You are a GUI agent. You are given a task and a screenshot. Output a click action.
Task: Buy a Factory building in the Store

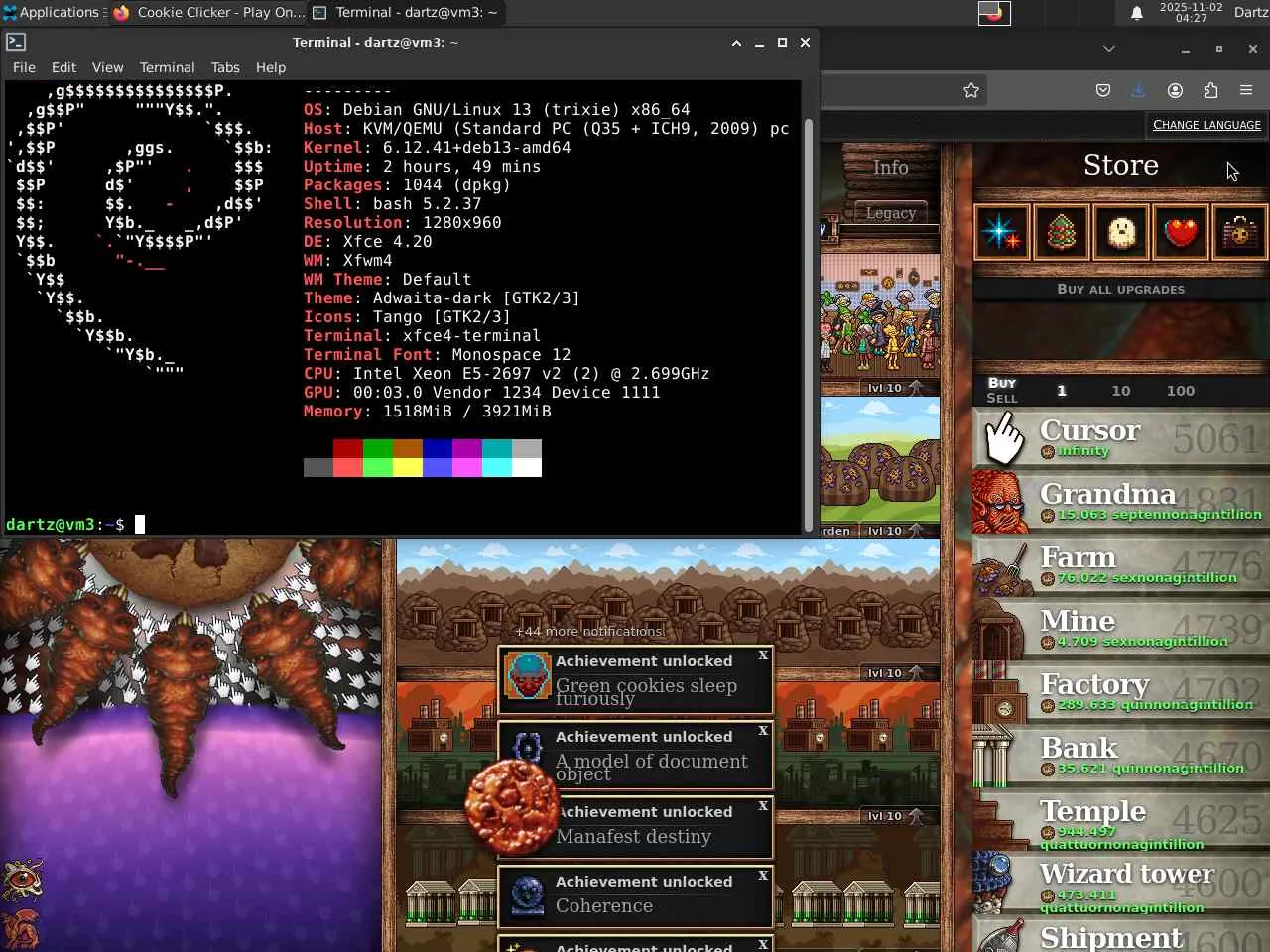pos(1121,691)
